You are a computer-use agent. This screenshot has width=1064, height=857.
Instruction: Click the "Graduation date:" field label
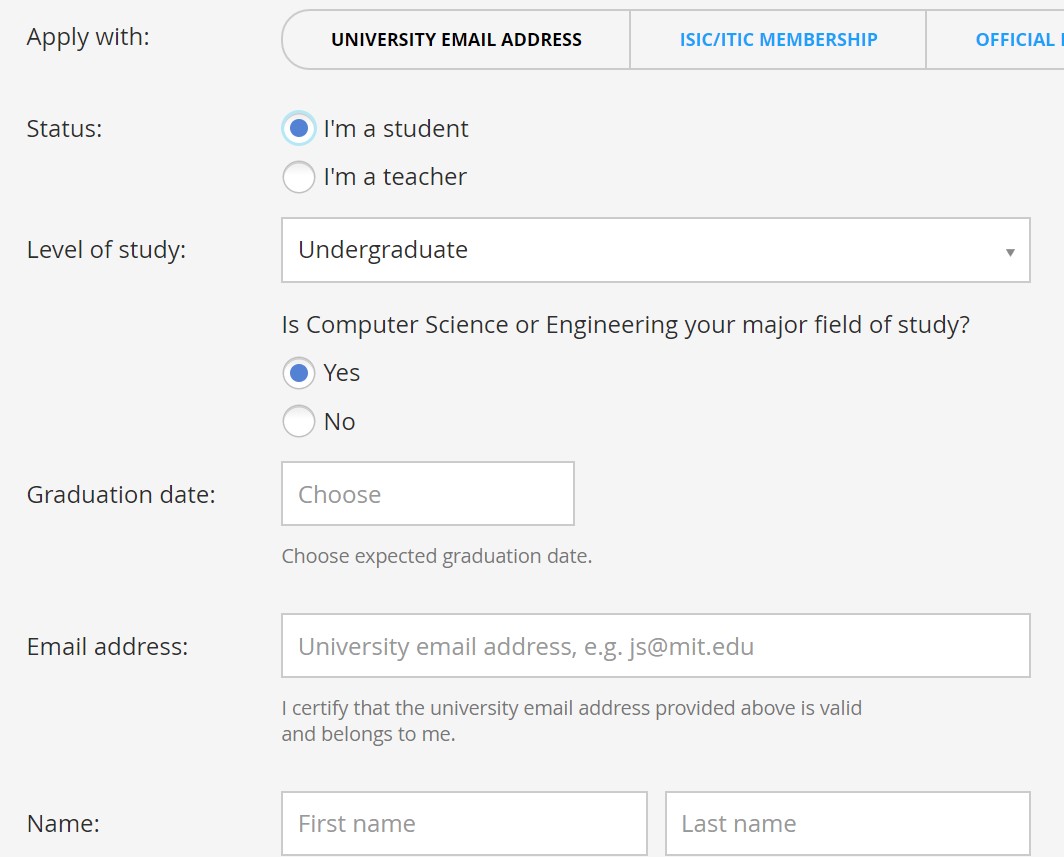point(121,495)
